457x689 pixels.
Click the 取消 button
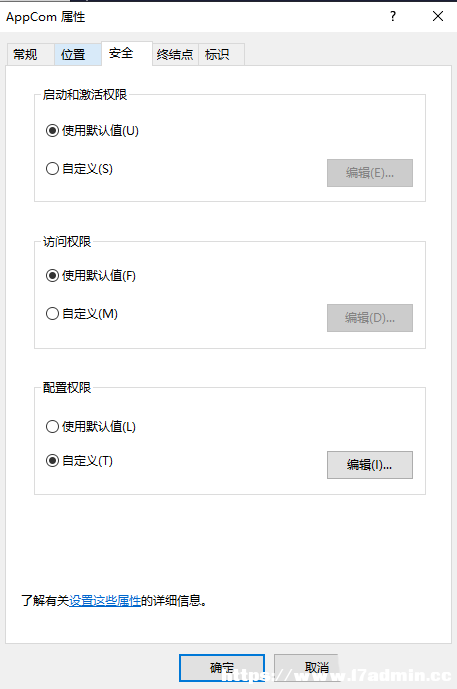(317, 668)
